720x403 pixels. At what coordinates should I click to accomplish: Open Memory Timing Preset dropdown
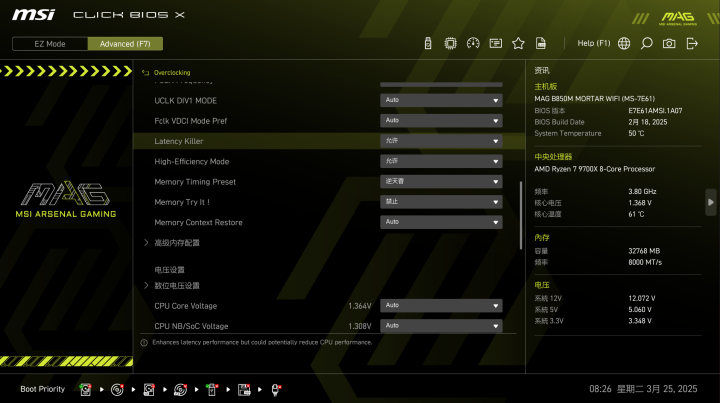tap(441, 181)
